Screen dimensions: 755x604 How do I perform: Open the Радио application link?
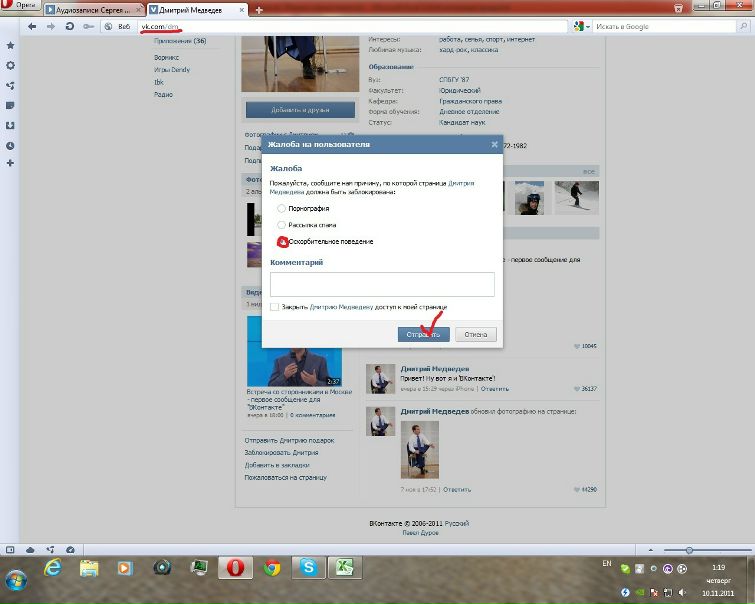(x=163, y=94)
